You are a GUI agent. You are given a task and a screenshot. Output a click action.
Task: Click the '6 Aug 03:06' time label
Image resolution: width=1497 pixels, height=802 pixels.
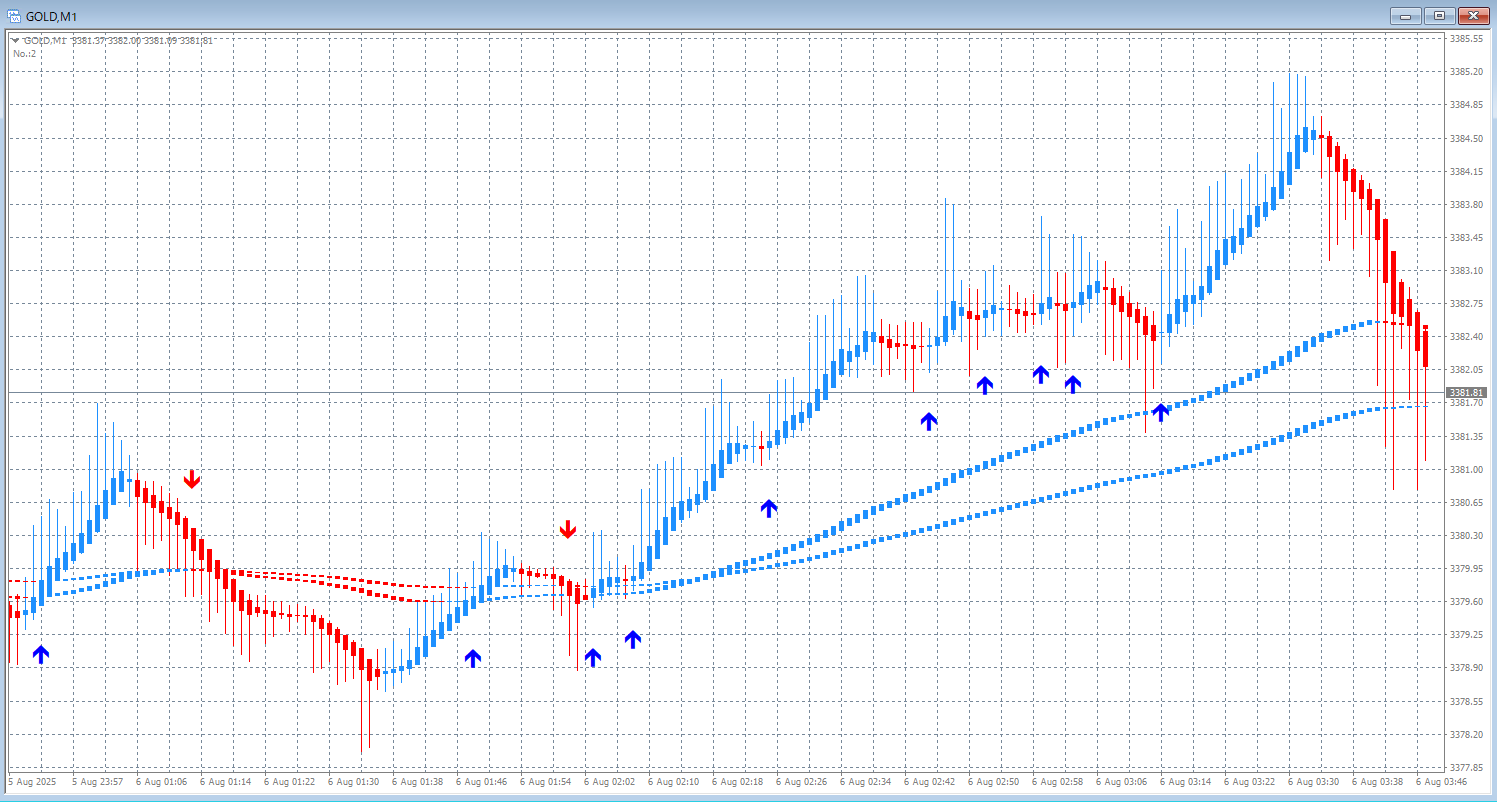[x=1121, y=781]
